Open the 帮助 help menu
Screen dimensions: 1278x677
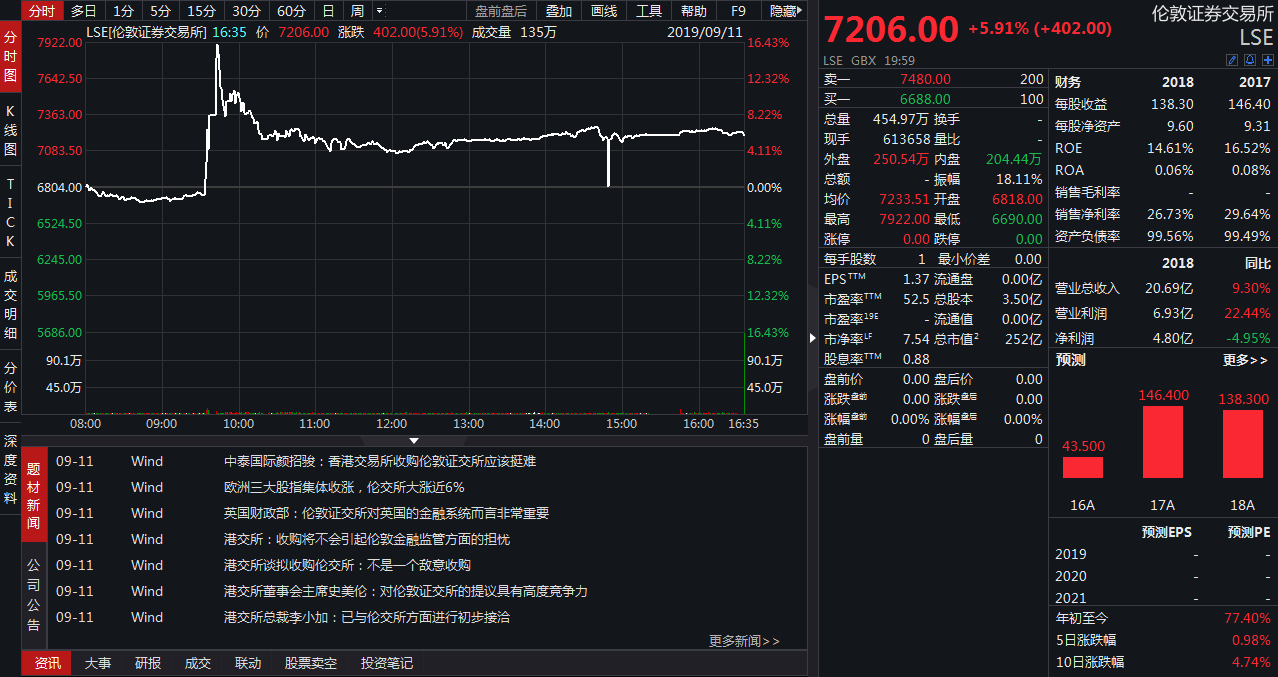click(694, 11)
